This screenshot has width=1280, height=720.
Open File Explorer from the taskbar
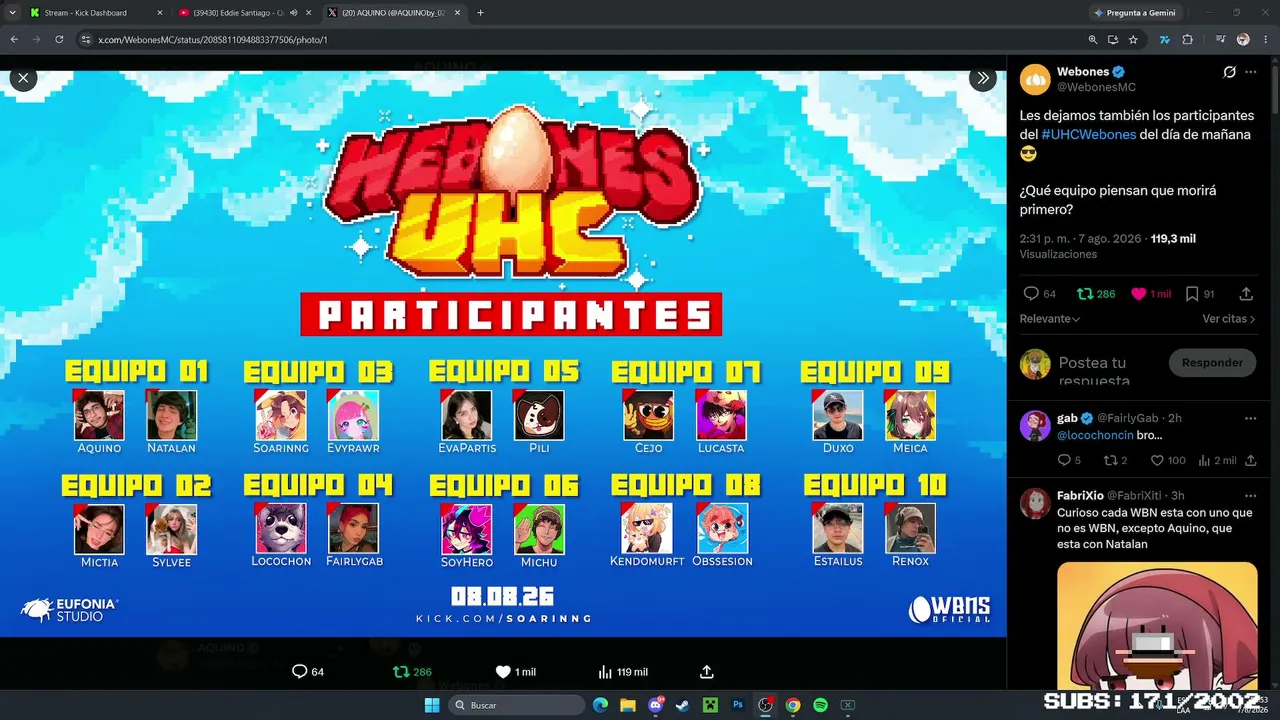[x=628, y=705]
